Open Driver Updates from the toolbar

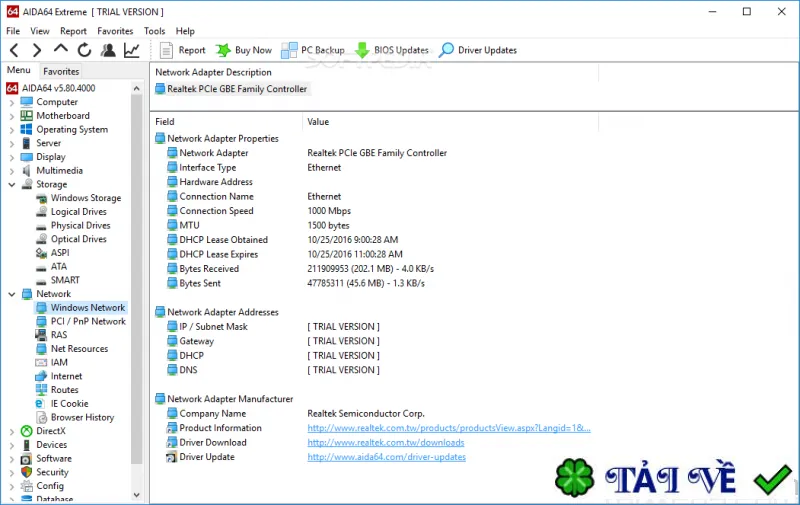478,50
